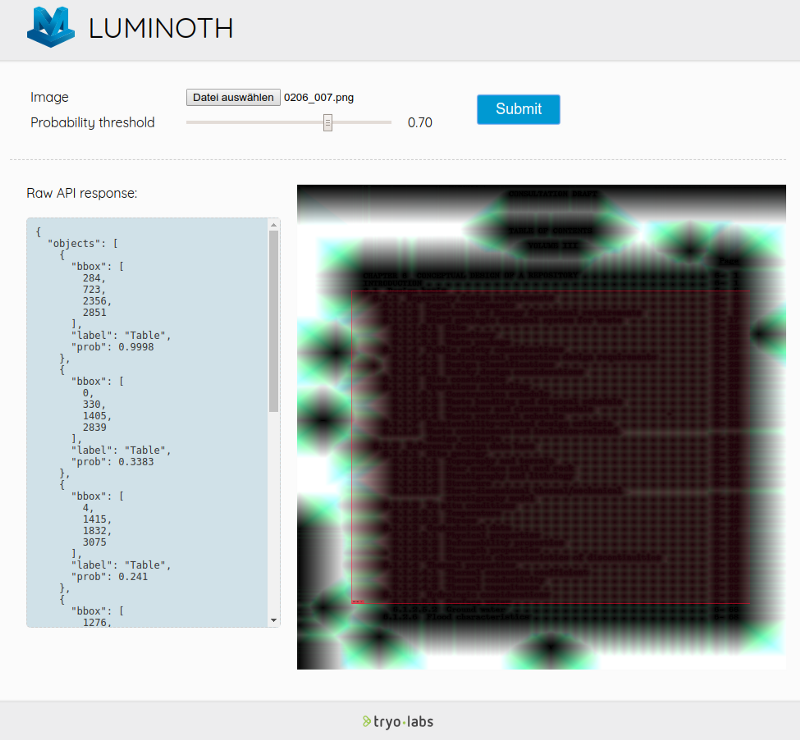
Task: Click the "Image" label
Action: point(49,97)
